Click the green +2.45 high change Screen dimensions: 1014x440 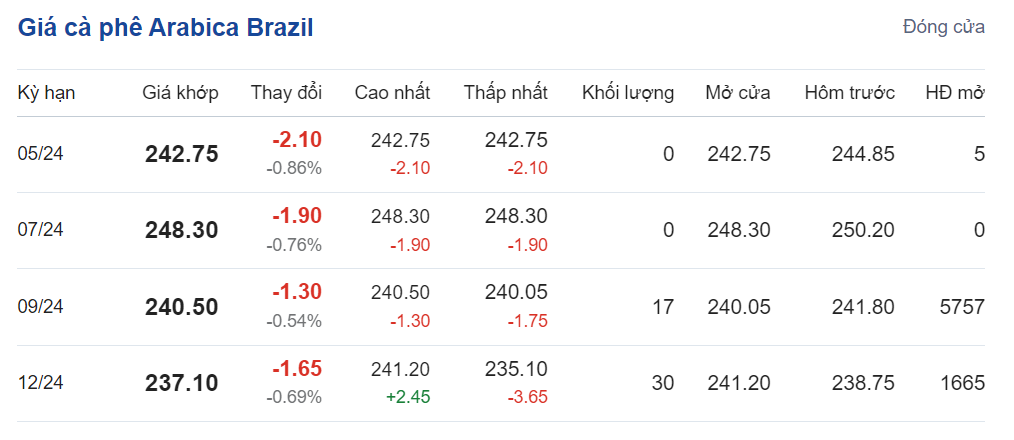click(x=410, y=397)
